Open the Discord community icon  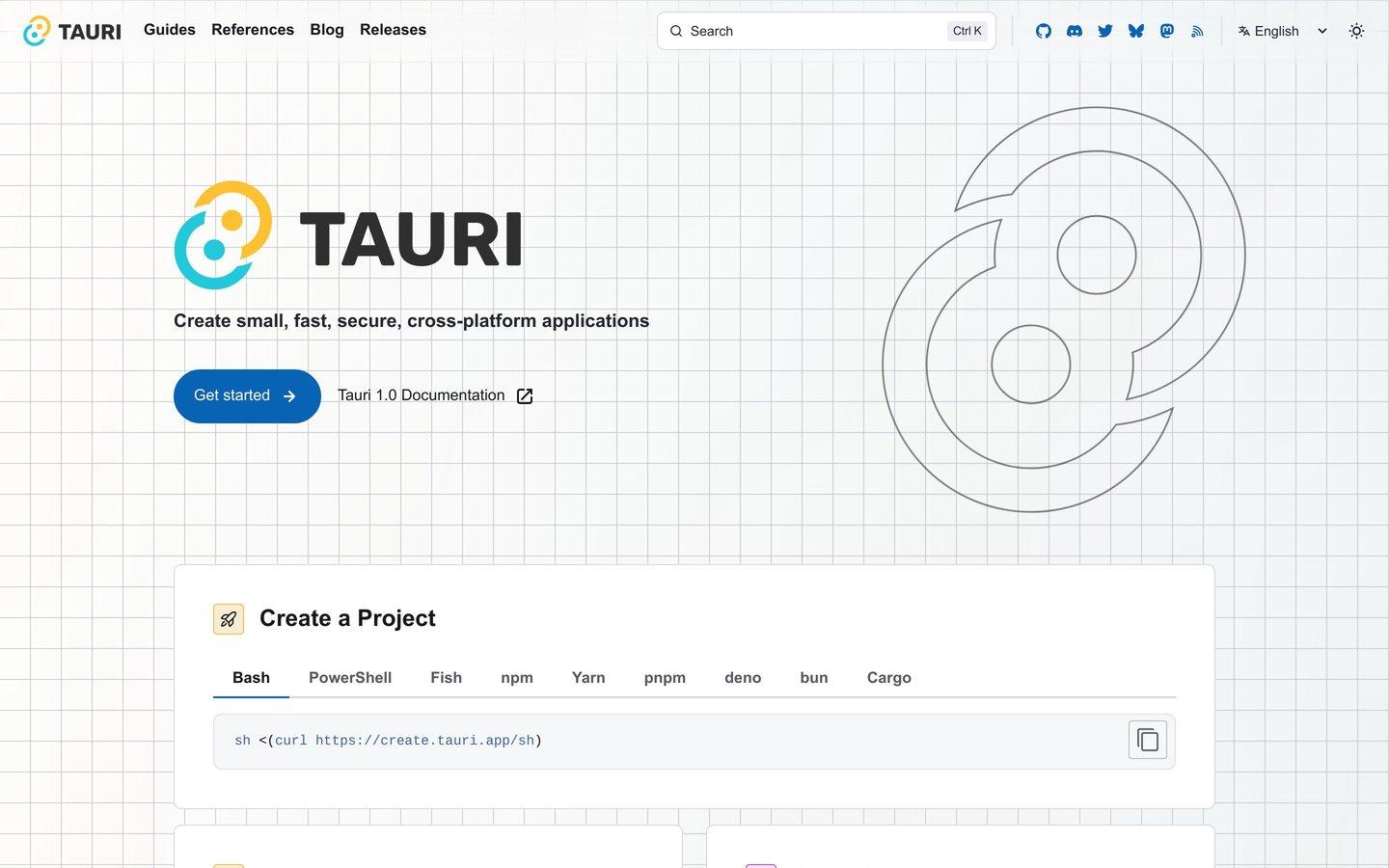tap(1075, 31)
